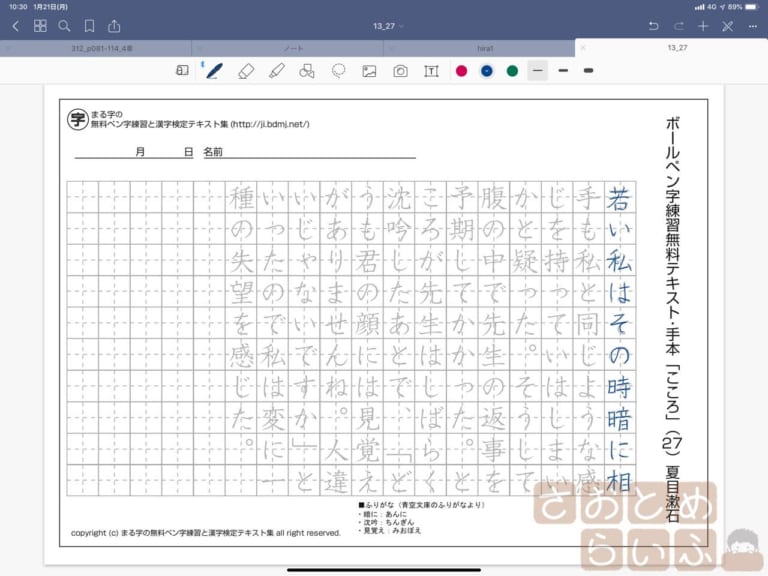Select the Highlighter tool
Image resolution: width=768 pixels, height=576 pixels.
coord(277,71)
